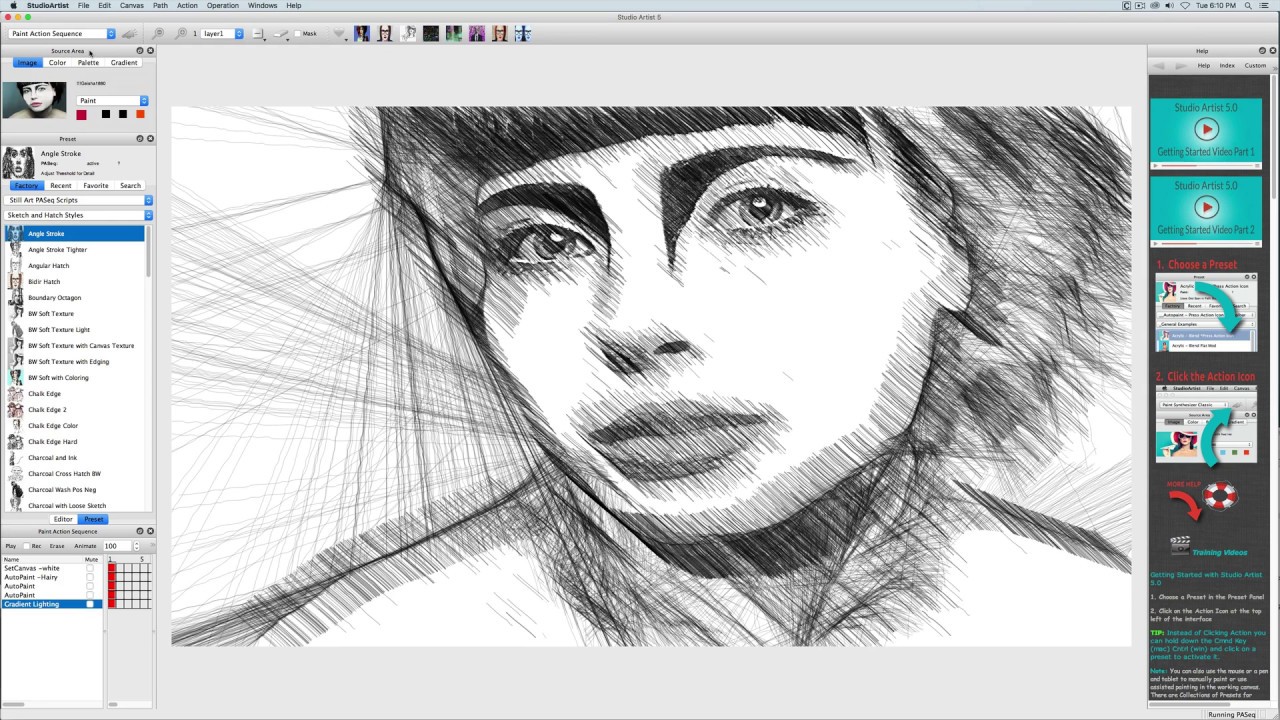Screen dimensions: 1280x720
Task: Click the Help forward arrow
Action: [1181, 66]
